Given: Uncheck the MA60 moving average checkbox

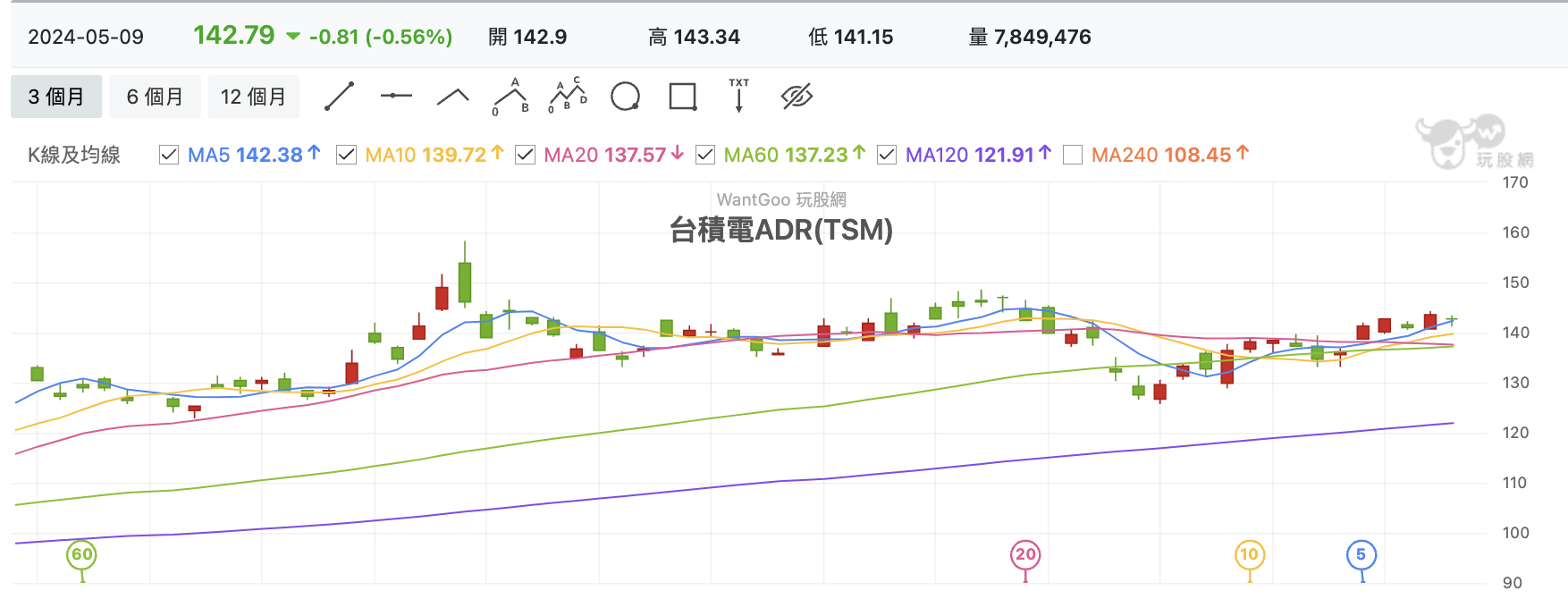Looking at the screenshot, I should coord(705,155).
